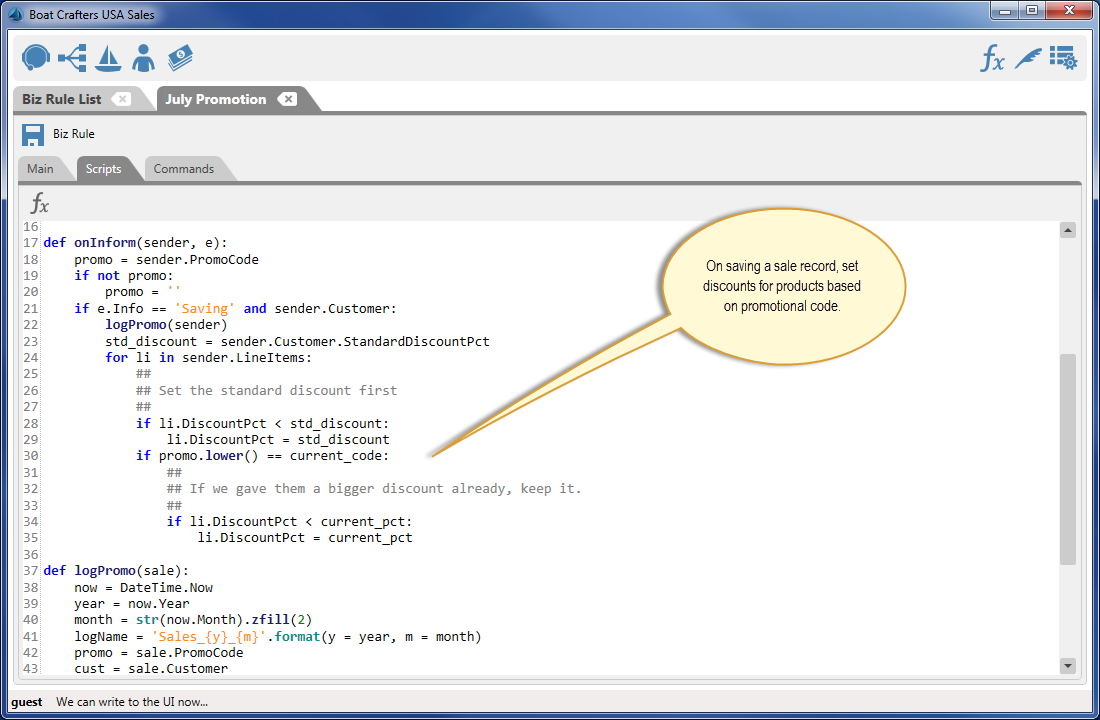Click the line 'logPromo(sender)'
1100x720 pixels.
click(x=166, y=325)
